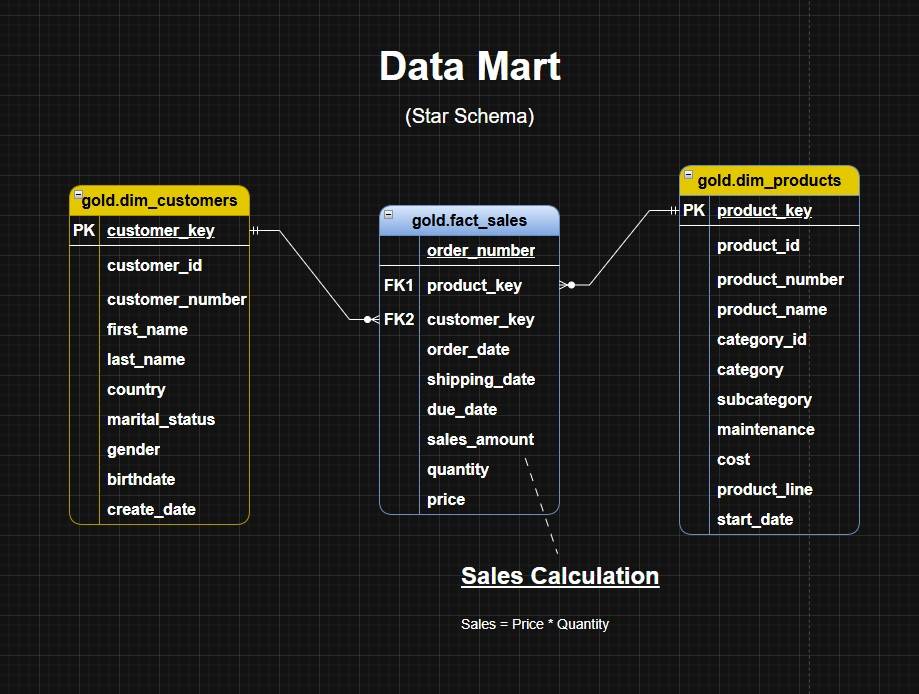Click the subcategory field in dim_products
This screenshot has height=694, width=919.
point(764,400)
